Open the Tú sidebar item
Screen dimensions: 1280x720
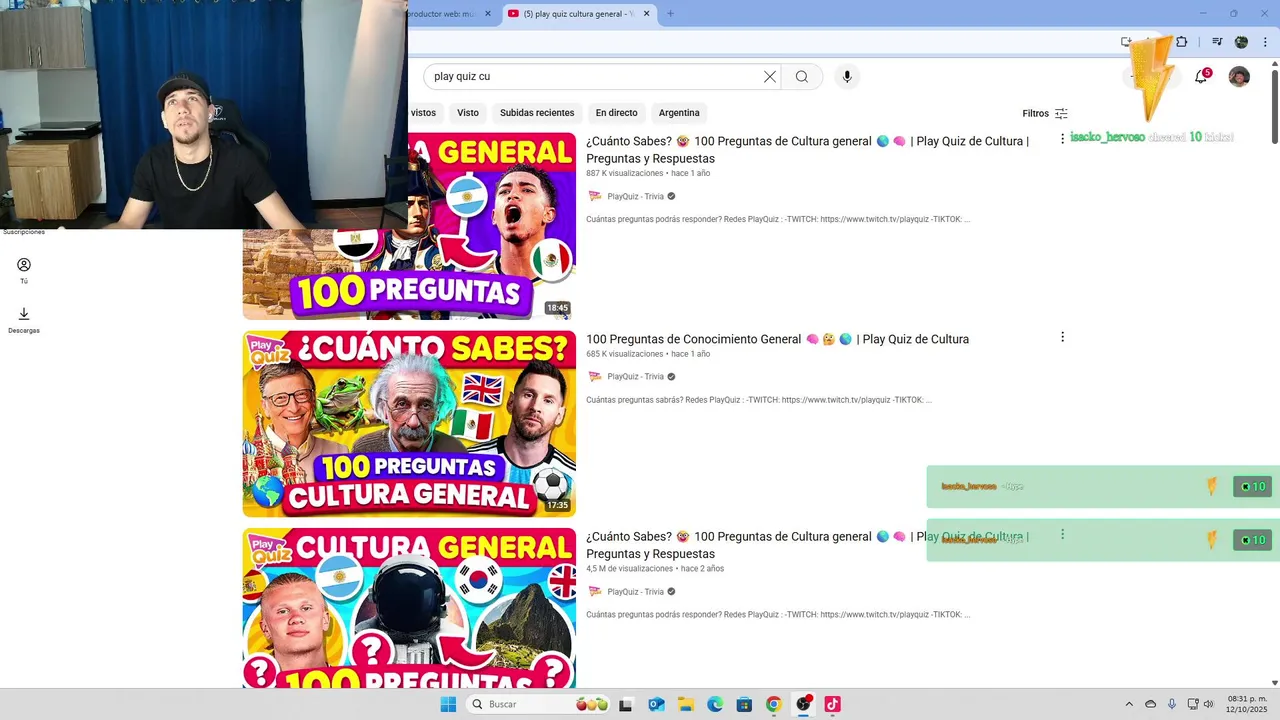point(24,271)
